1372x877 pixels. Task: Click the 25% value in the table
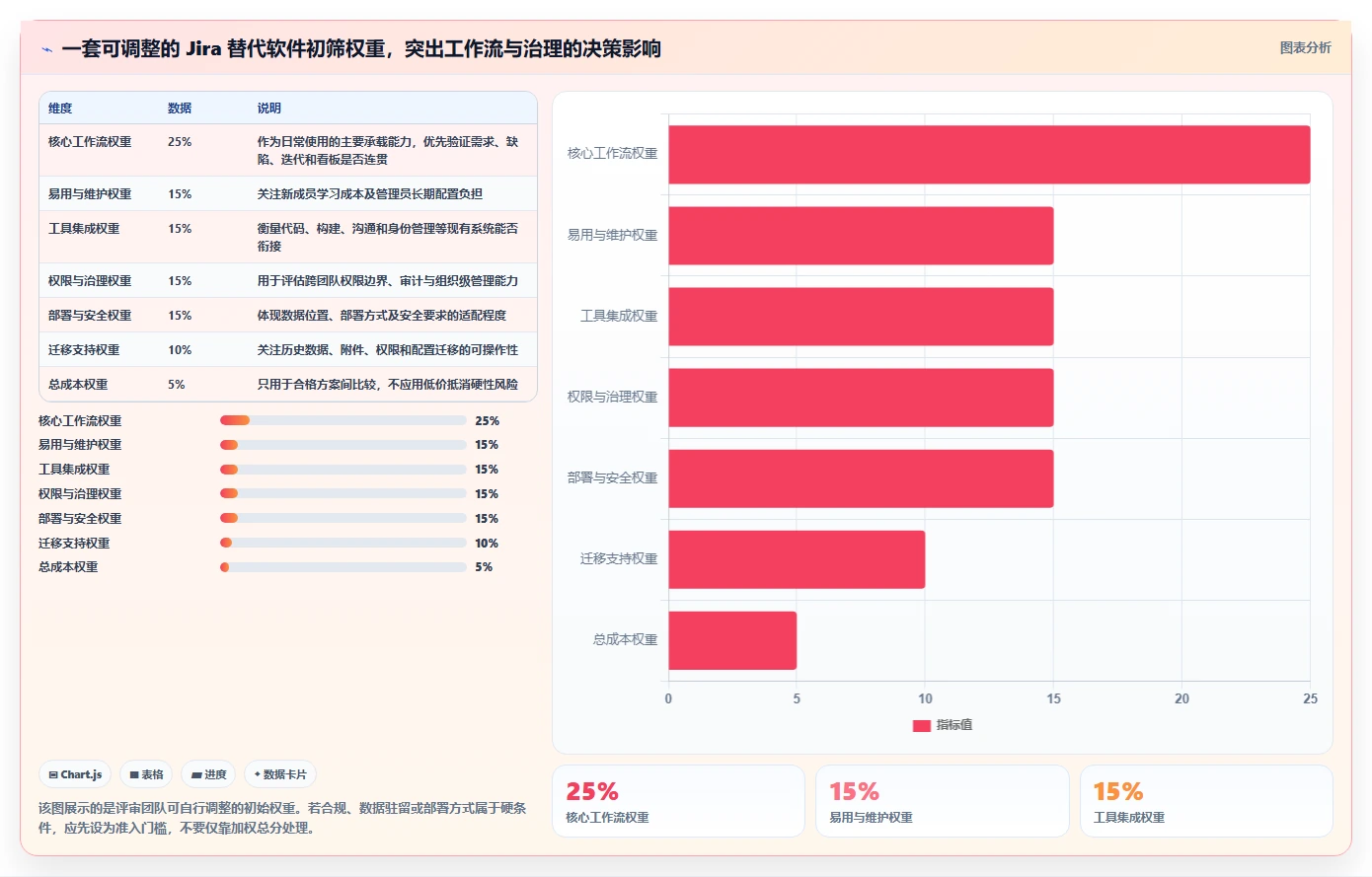pos(180,142)
